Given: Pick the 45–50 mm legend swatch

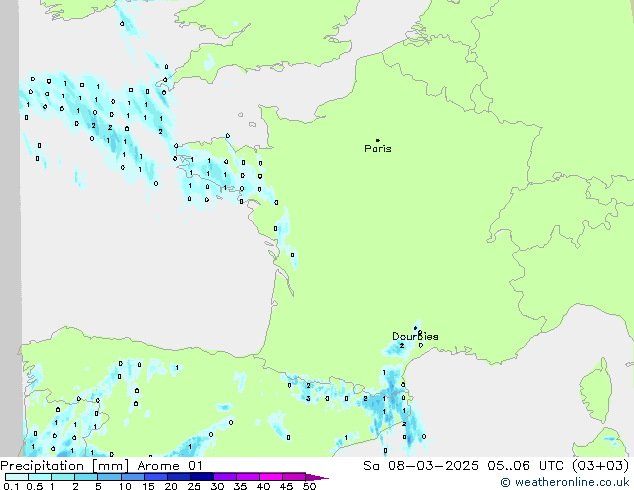Looking at the screenshot, I should pos(294,477).
